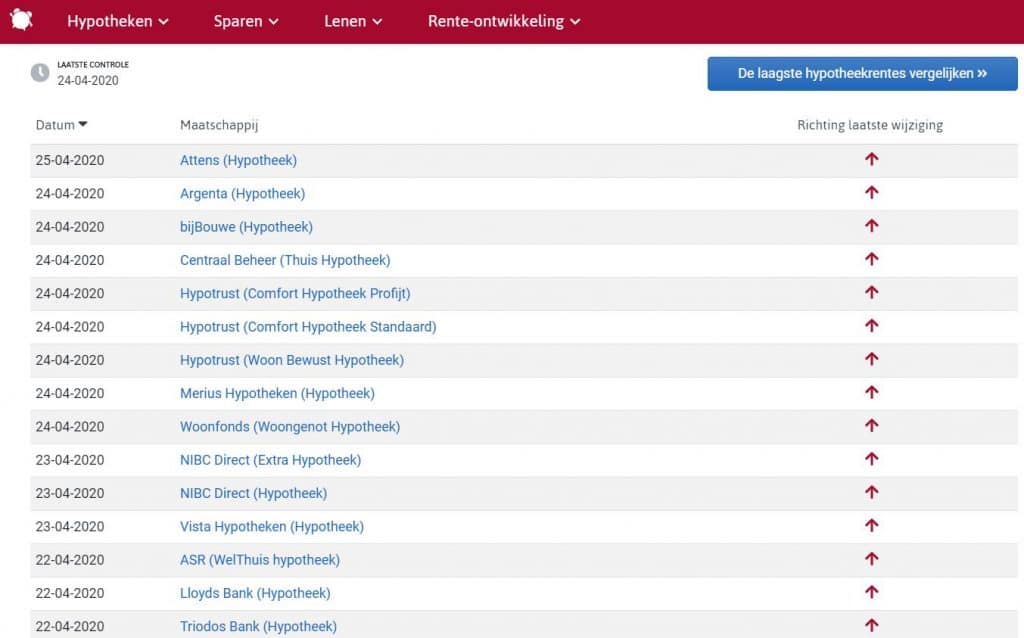
Task: Open NIBC Direct (Extra Hypotheek) link
Action: 270,460
